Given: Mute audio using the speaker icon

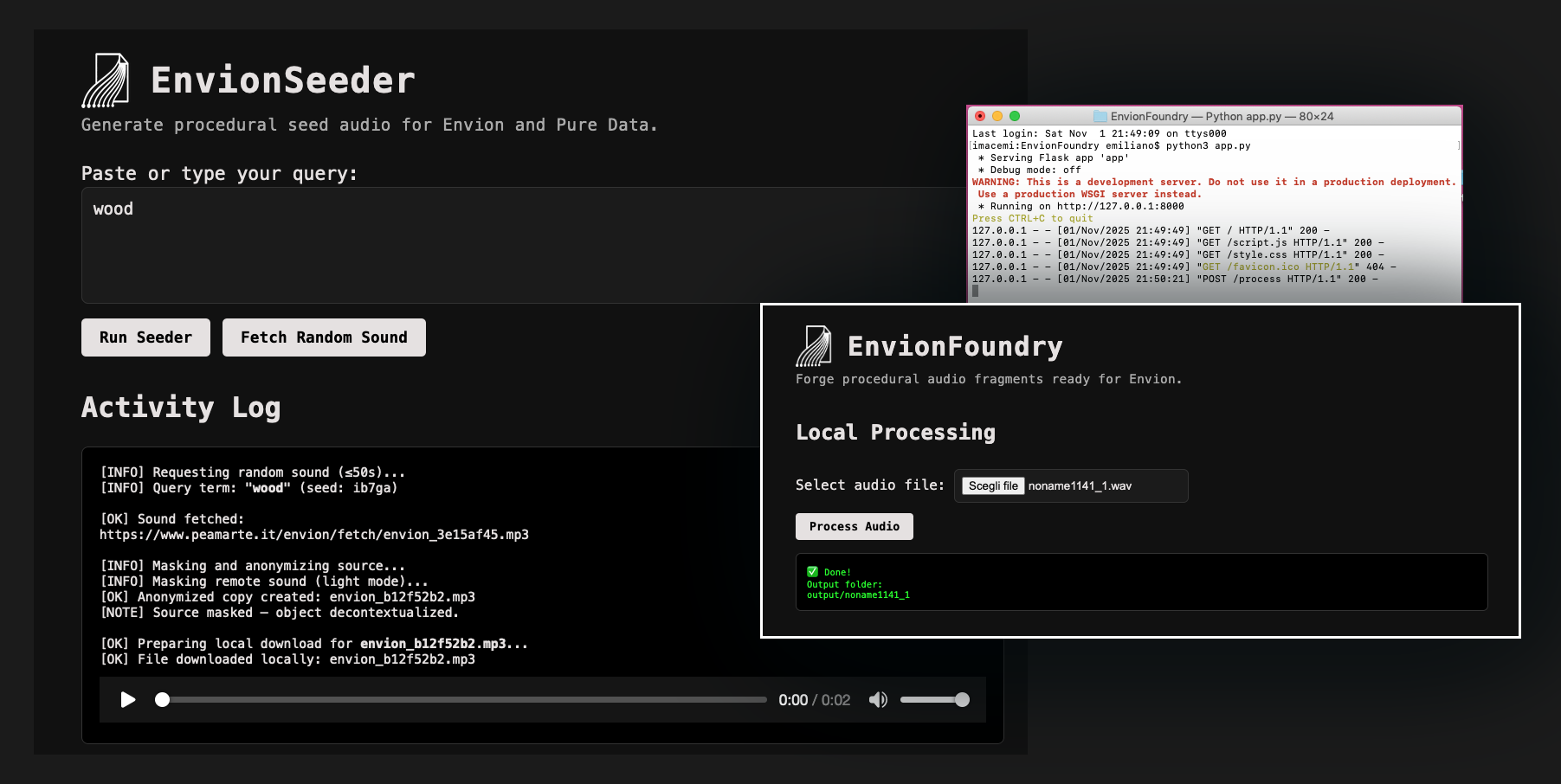Looking at the screenshot, I should [x=878, y=699].
